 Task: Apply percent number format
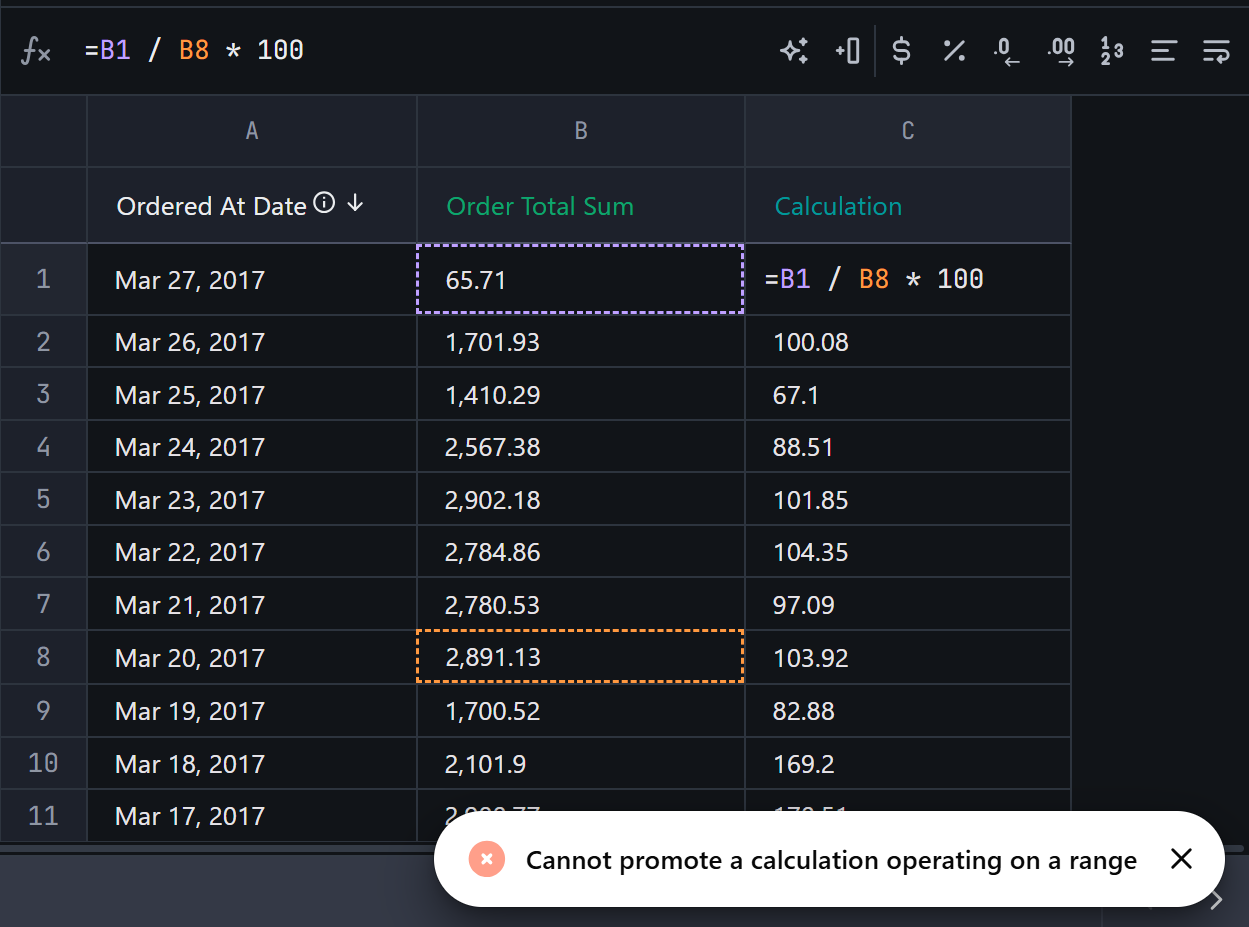point(954,51)
